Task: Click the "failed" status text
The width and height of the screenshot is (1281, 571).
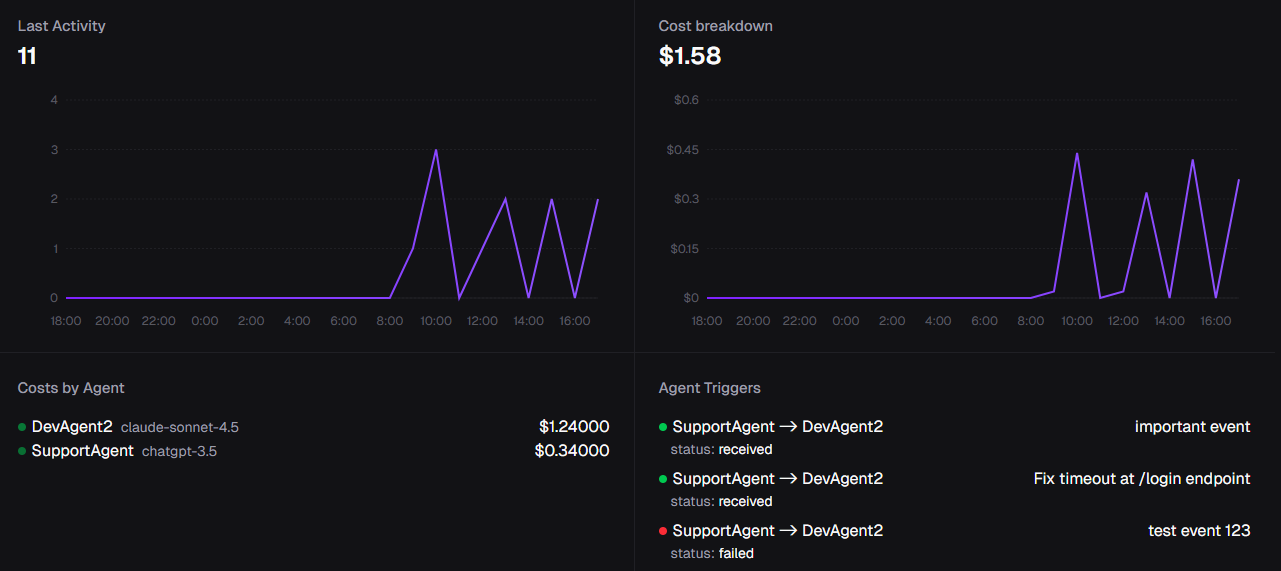Action: click(736, 553)
